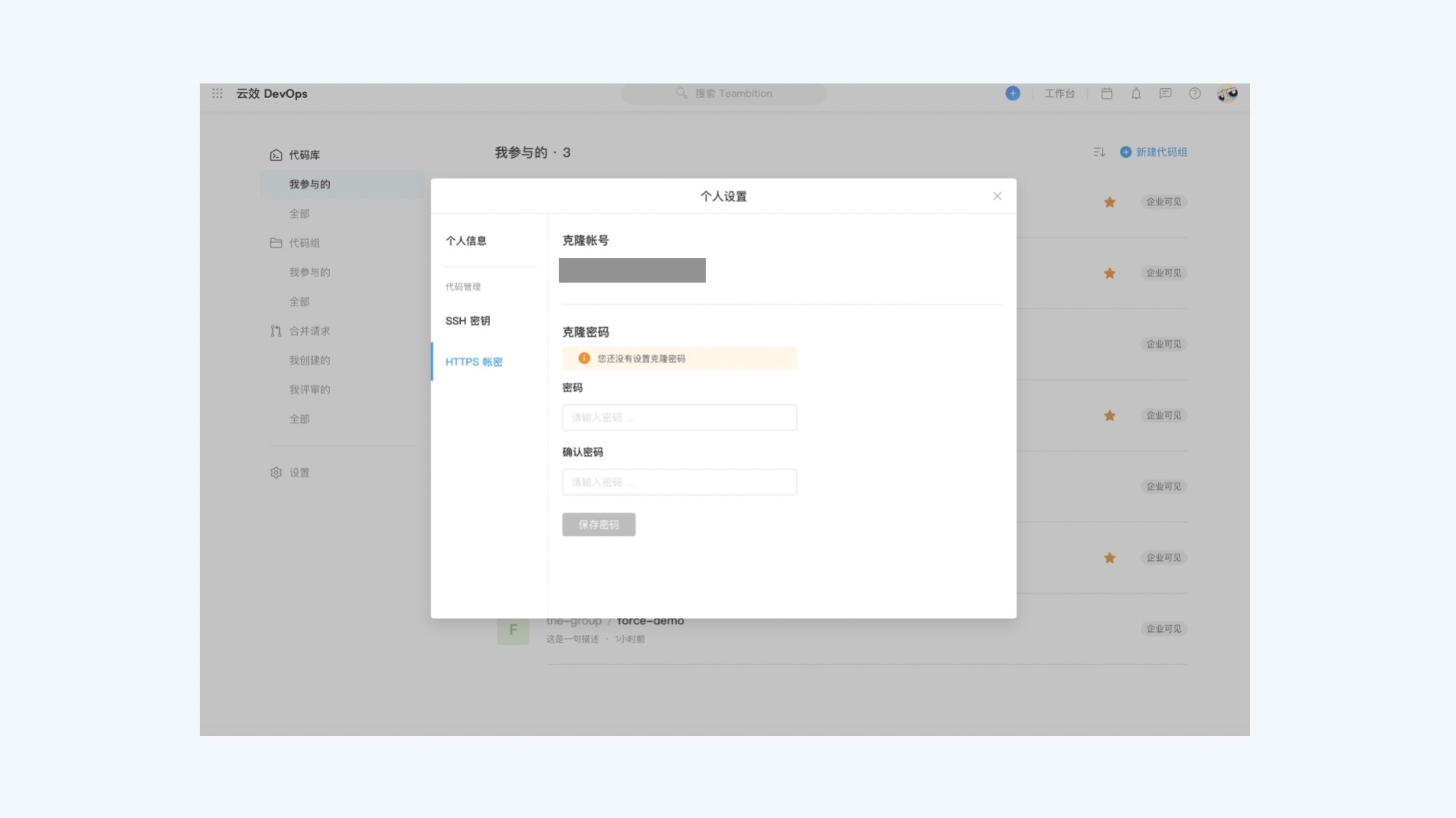Click 企业可见 tag on fifth row
Screen dimensions: 1456x818
pyautogui.click(x=1164, y=486)
